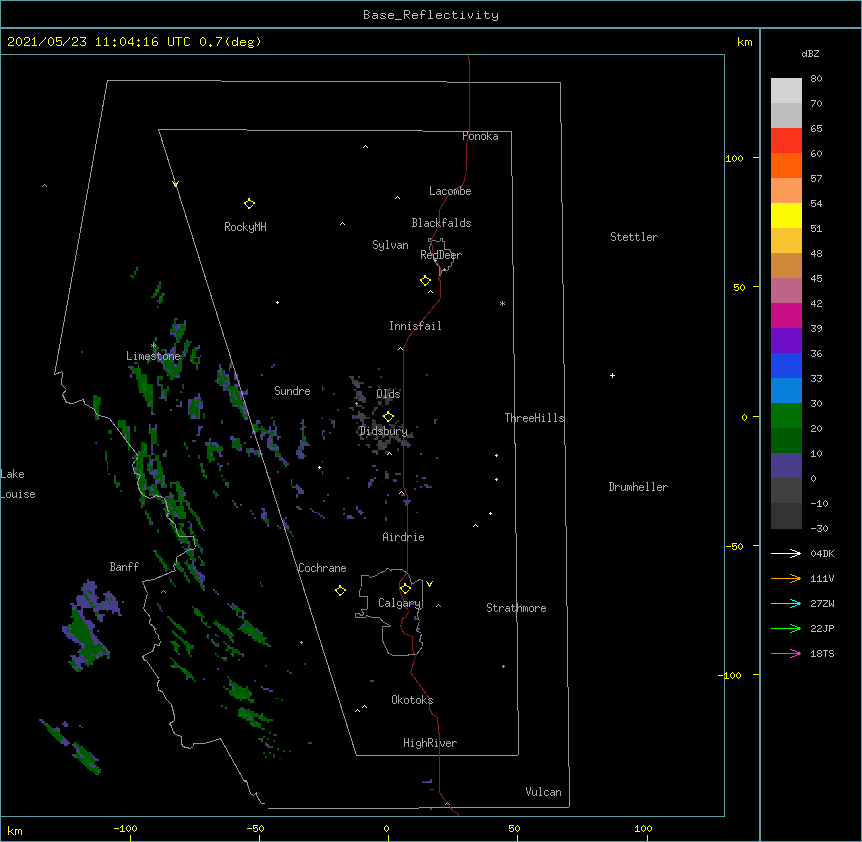The image size is (862, 842).
Task: Click the white plus marker west of Drumheller region
Action: pos(612,375)
